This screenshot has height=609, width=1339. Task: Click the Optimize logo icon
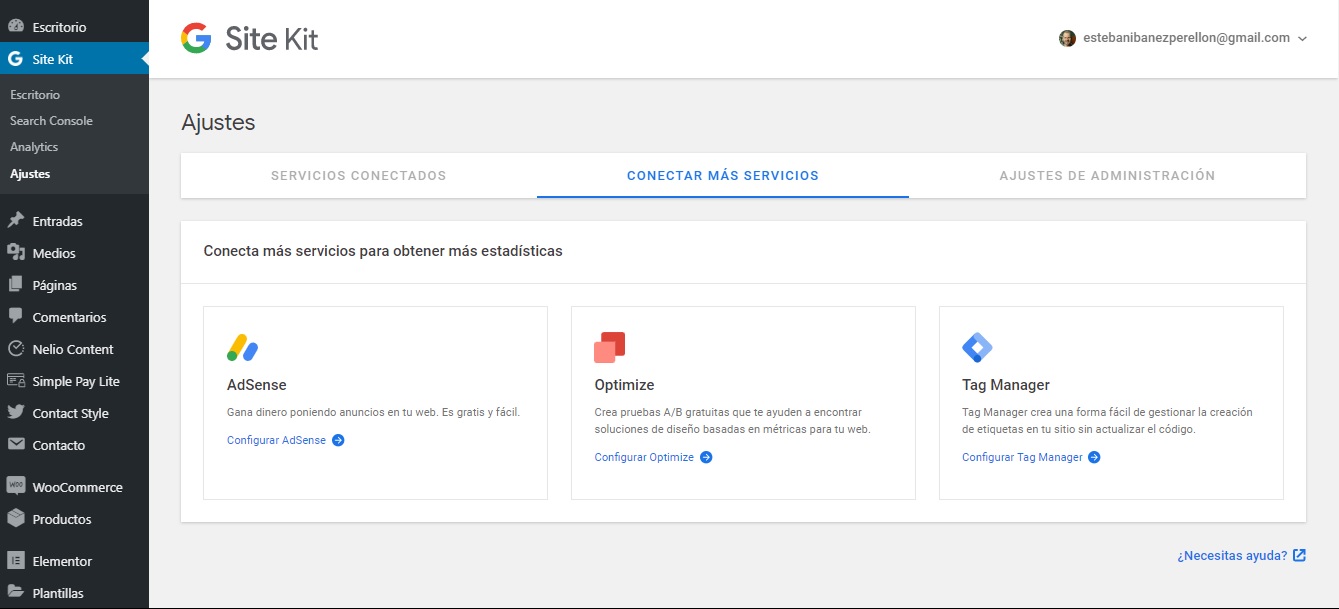(x=610, y=347)
